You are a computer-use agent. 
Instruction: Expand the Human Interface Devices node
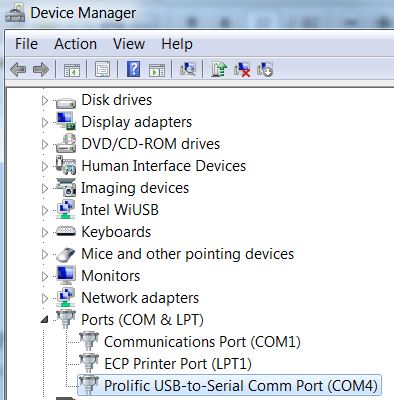[x=45, y=166]
